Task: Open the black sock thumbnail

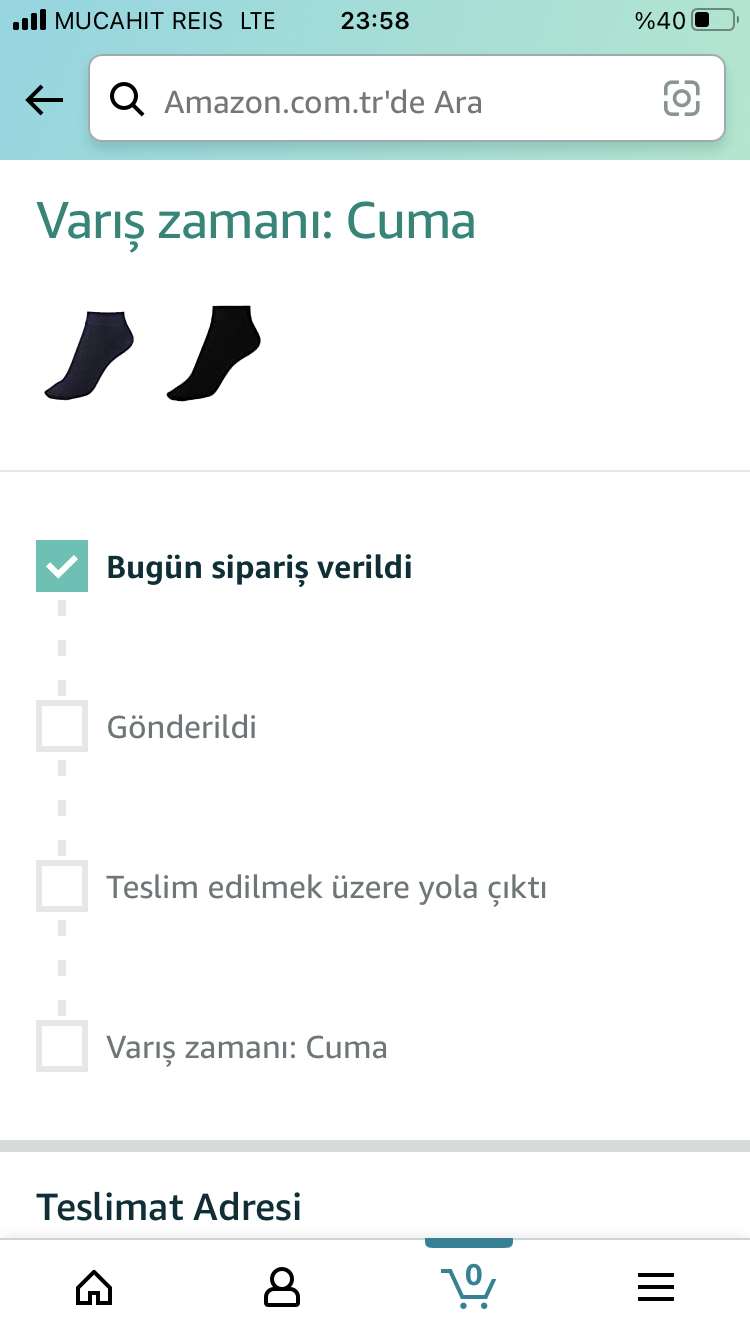Action: (214, 354)
